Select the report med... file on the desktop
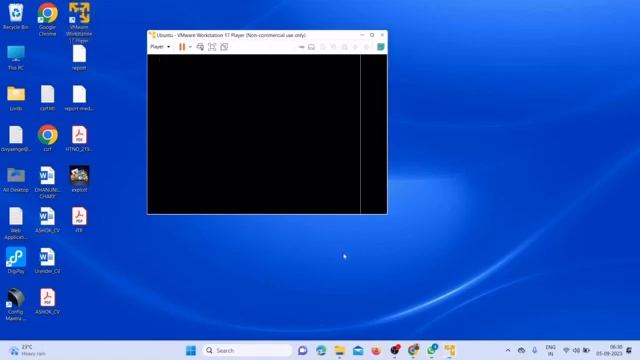Image resolution: width=640 pixels, height=360 pixels. click(x=79, y=98)
